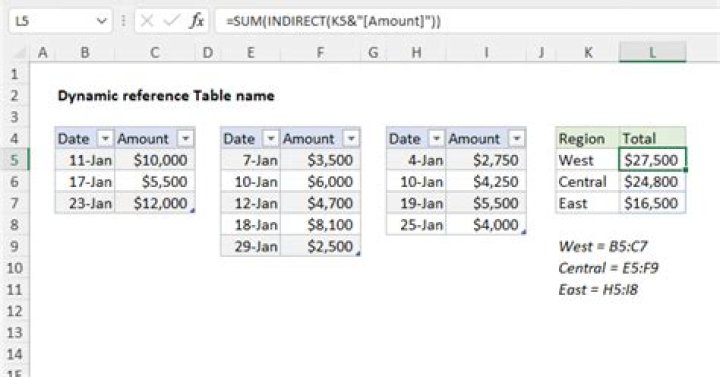Select the East region cell
Viewport: 720px width, 377px height.
[588, 203]
